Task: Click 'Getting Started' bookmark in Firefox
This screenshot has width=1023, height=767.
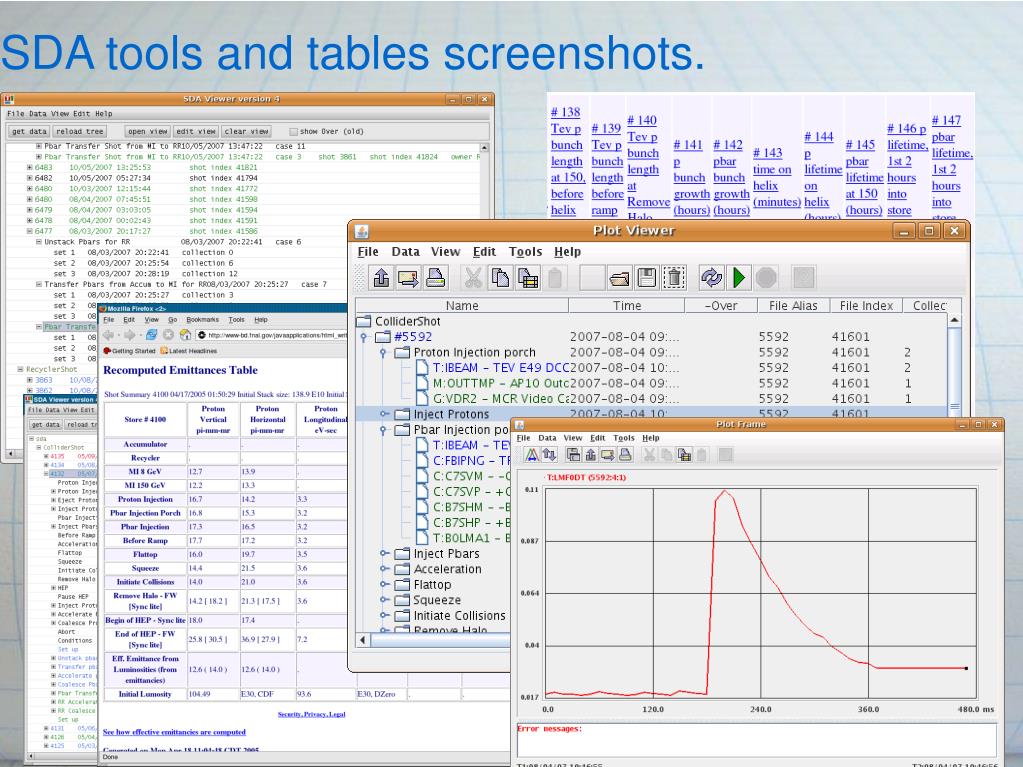Action: pyautogui.click(x=129, y=351)
